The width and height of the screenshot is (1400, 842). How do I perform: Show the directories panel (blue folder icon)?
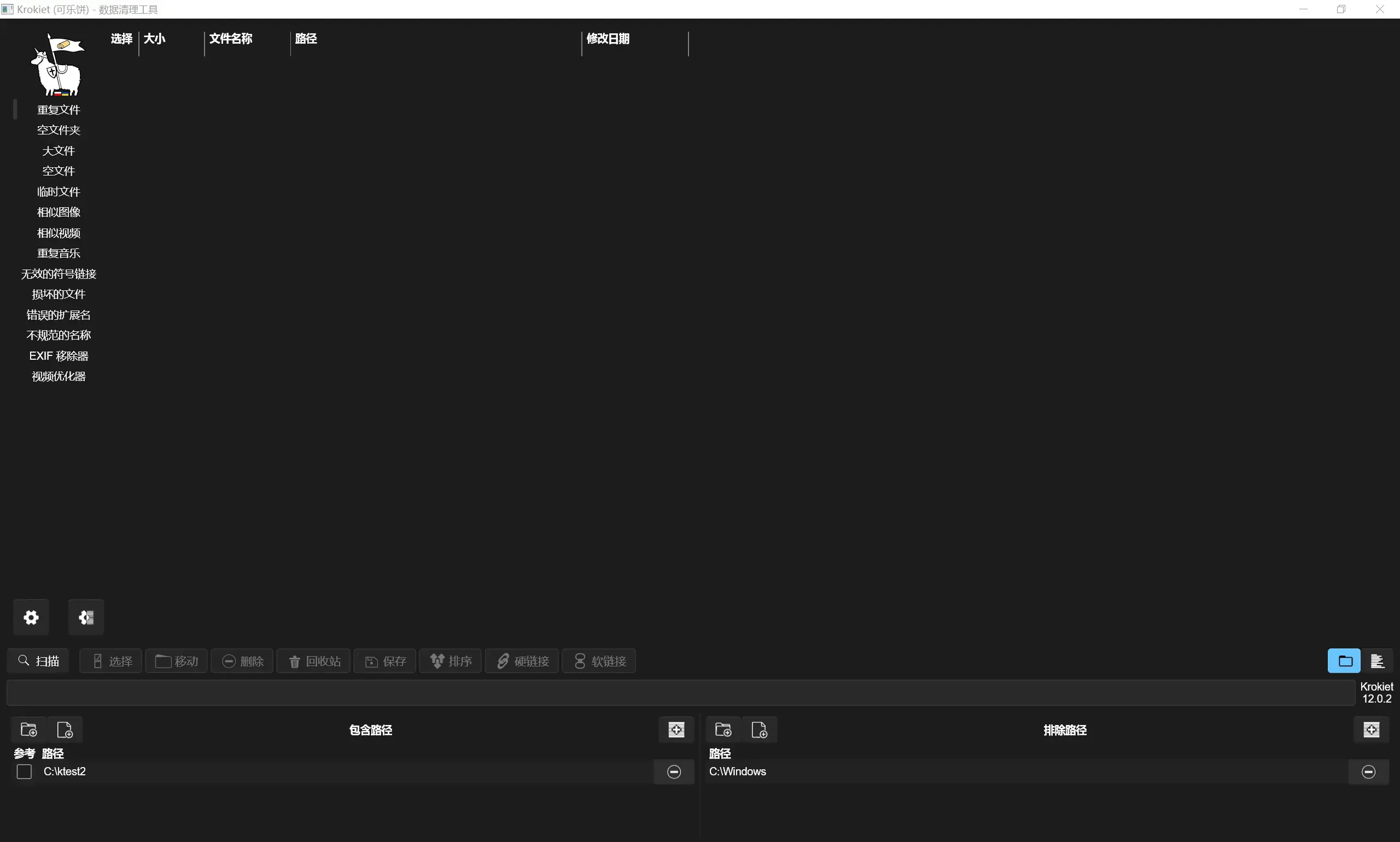click(x=1344, y=661)
